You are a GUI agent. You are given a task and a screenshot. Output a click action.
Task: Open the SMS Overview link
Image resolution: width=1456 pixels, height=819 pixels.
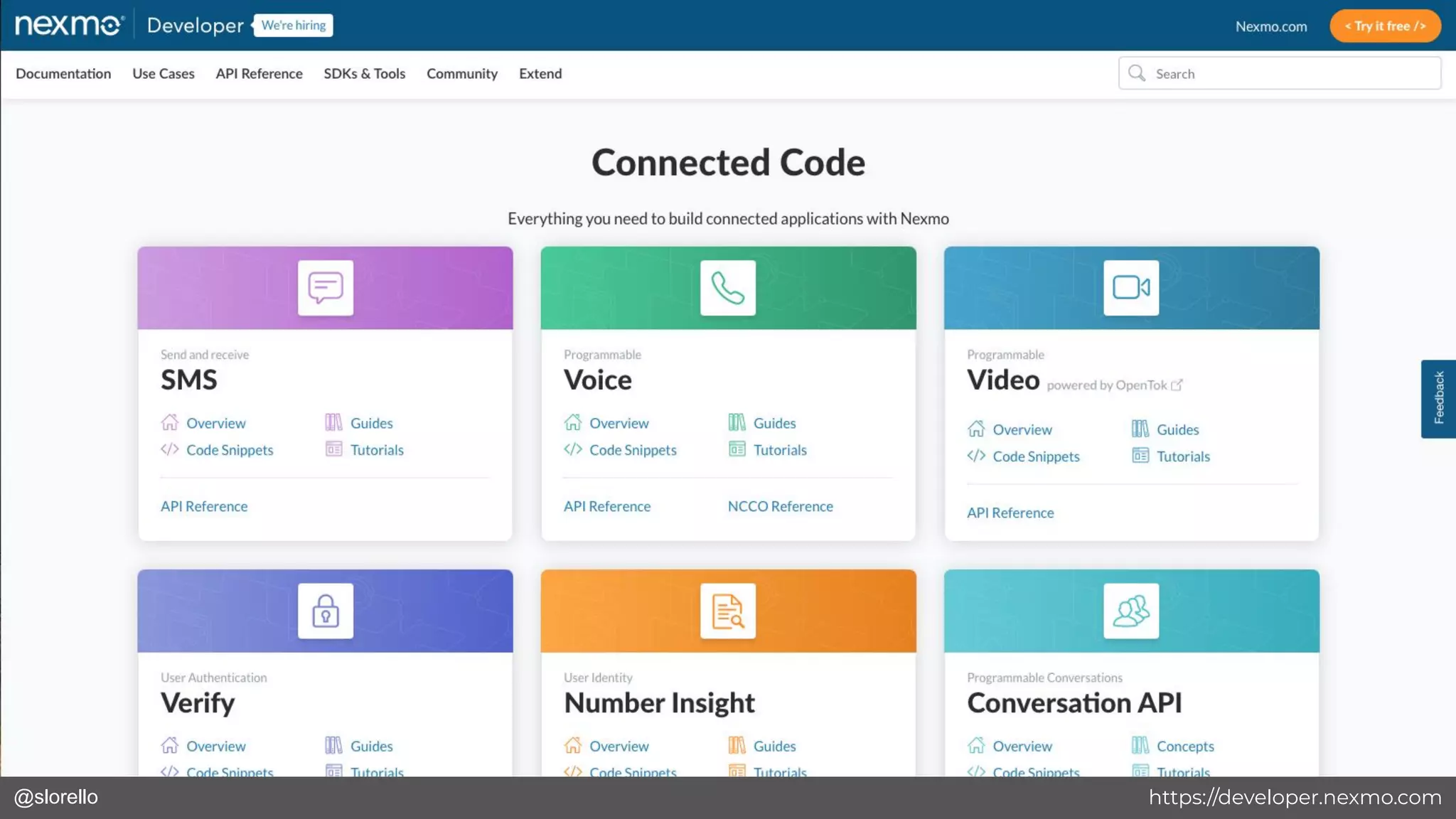(x=216, y=423)
